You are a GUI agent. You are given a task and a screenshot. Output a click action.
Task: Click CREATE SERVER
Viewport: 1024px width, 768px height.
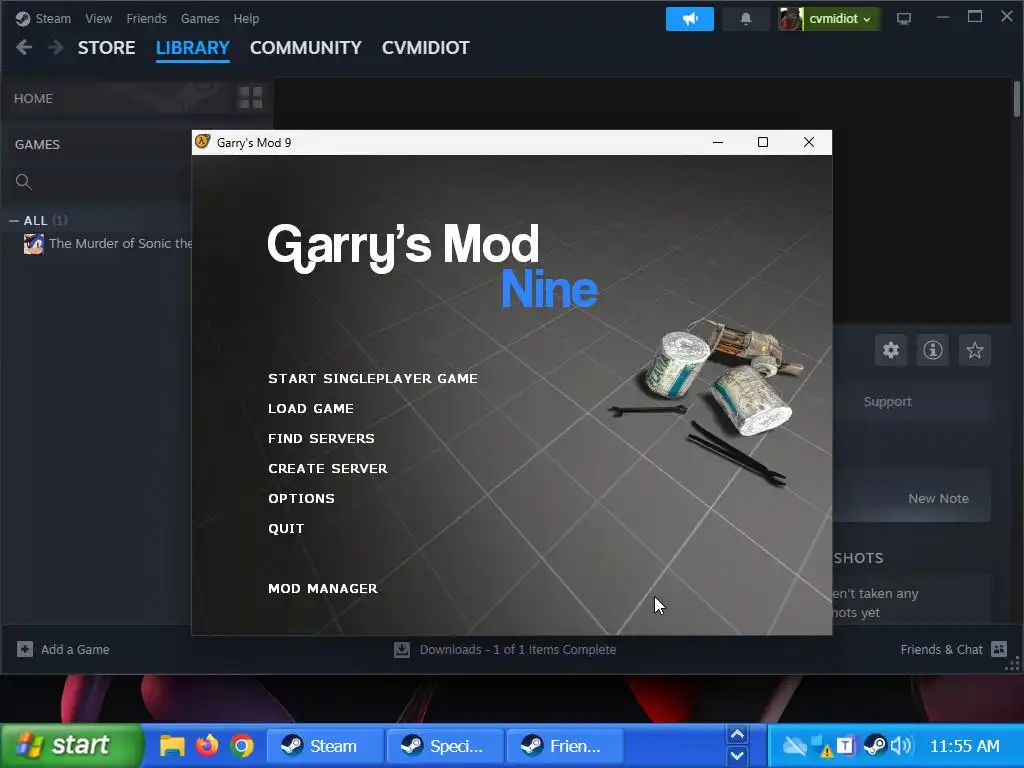pyautogui.click(x=328, y=469)
